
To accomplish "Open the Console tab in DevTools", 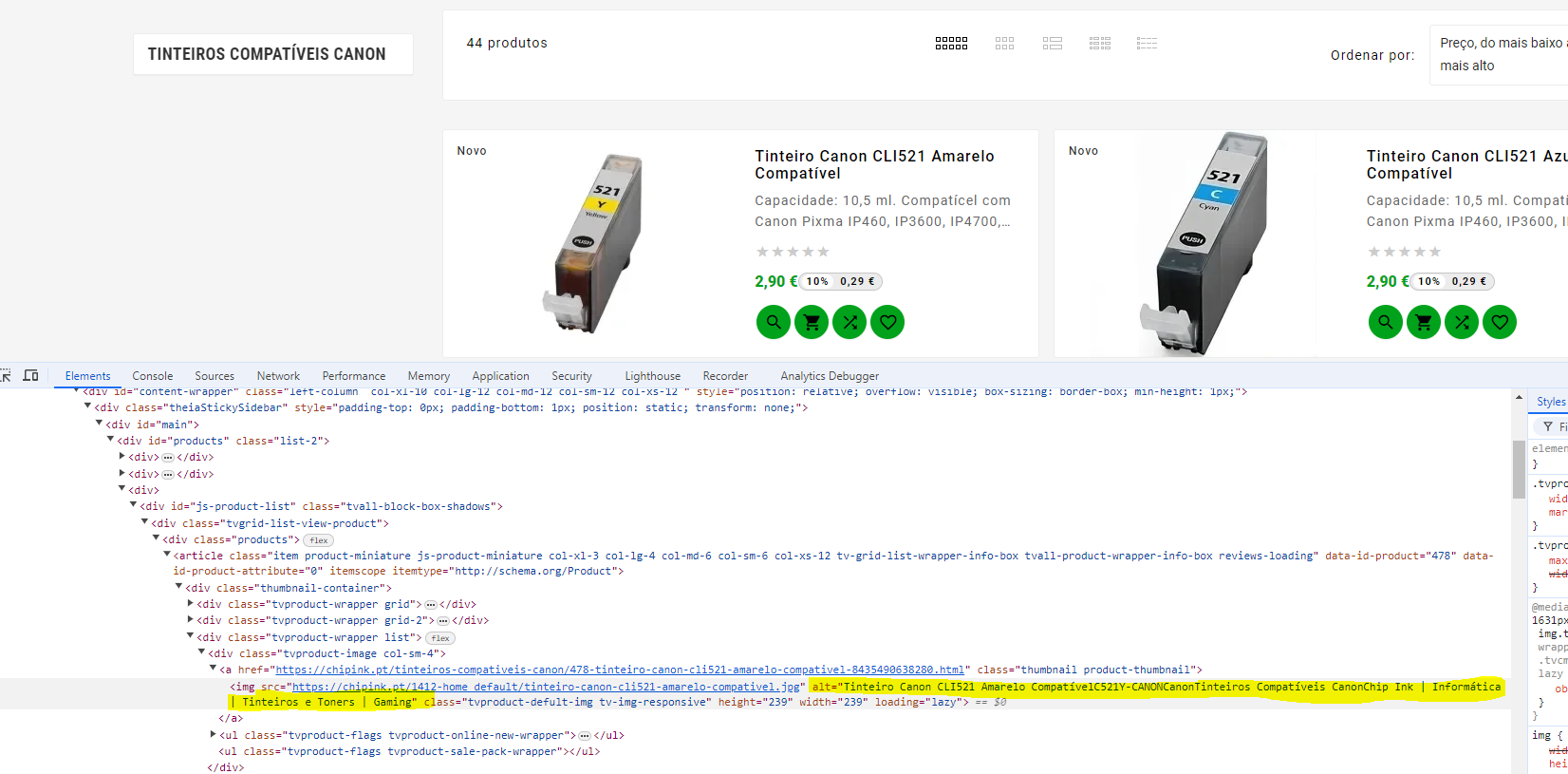I will pos(152,376).
